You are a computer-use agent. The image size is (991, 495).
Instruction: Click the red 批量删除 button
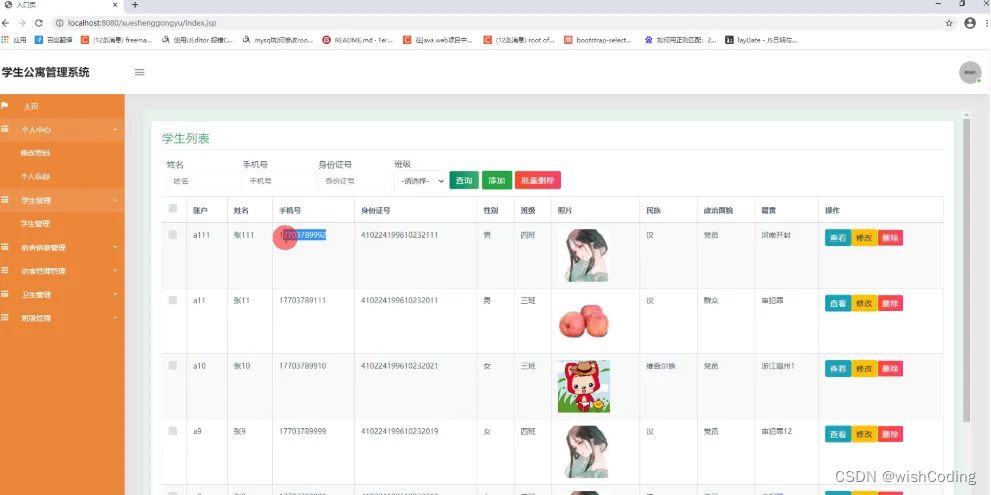pos(538,180)
